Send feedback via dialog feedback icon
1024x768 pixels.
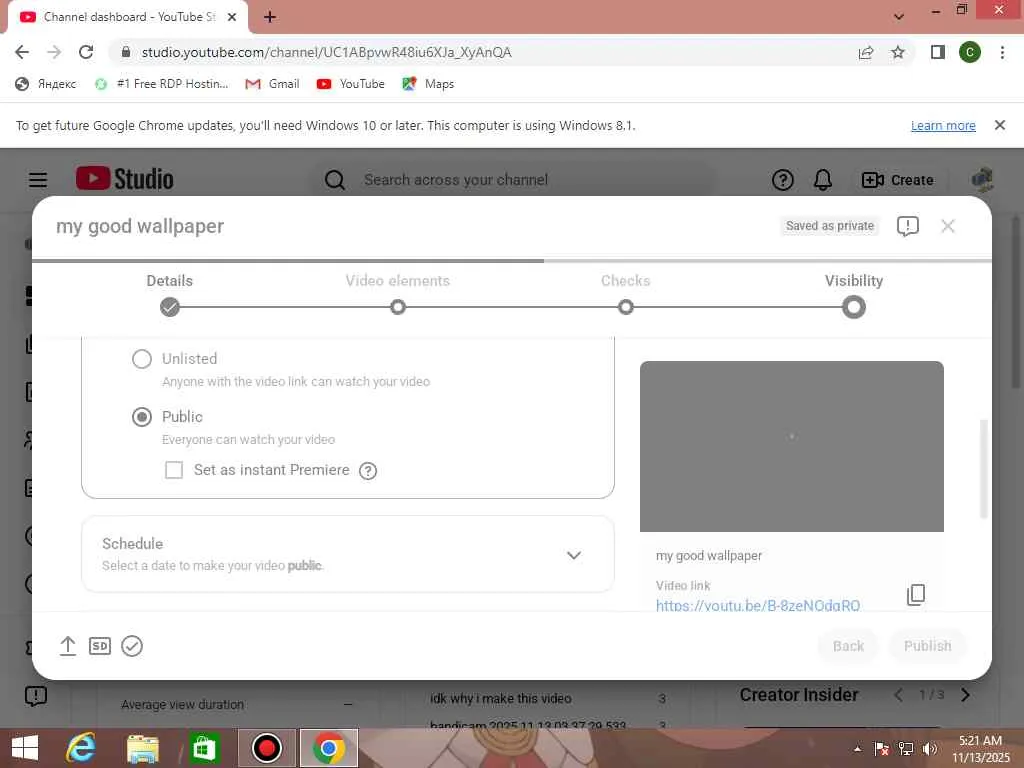tap(908, 226)
